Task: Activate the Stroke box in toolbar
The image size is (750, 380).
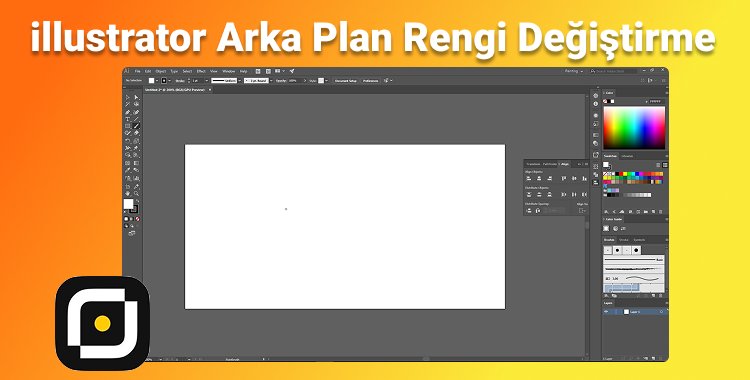Action: (135, 210)
